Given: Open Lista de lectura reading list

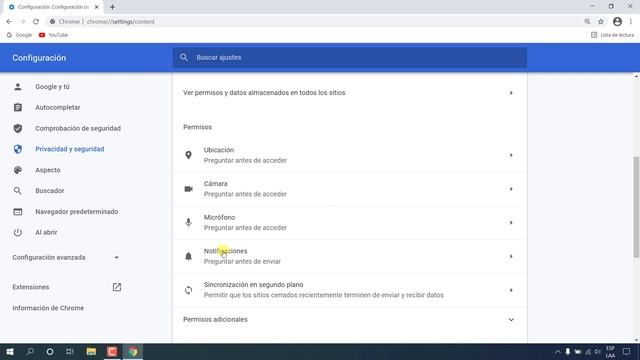Looking at the screenshot, I should 612,35.
